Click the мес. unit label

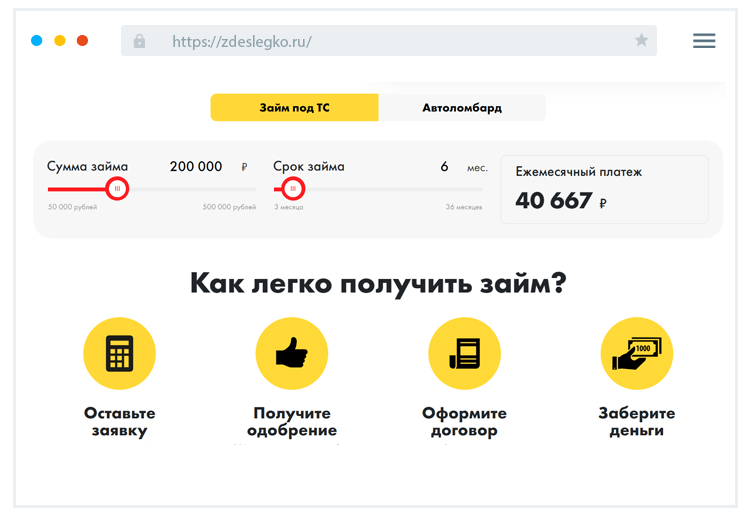477,168
